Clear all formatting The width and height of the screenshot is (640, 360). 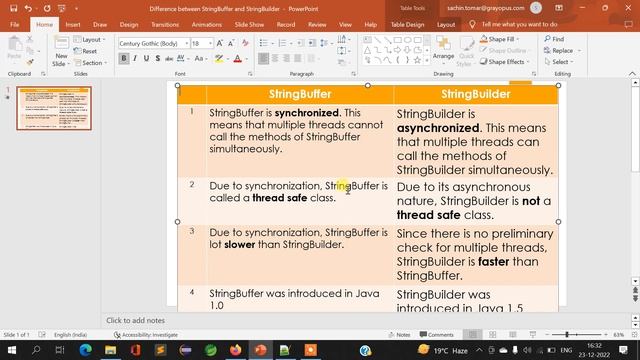(245, 43)
